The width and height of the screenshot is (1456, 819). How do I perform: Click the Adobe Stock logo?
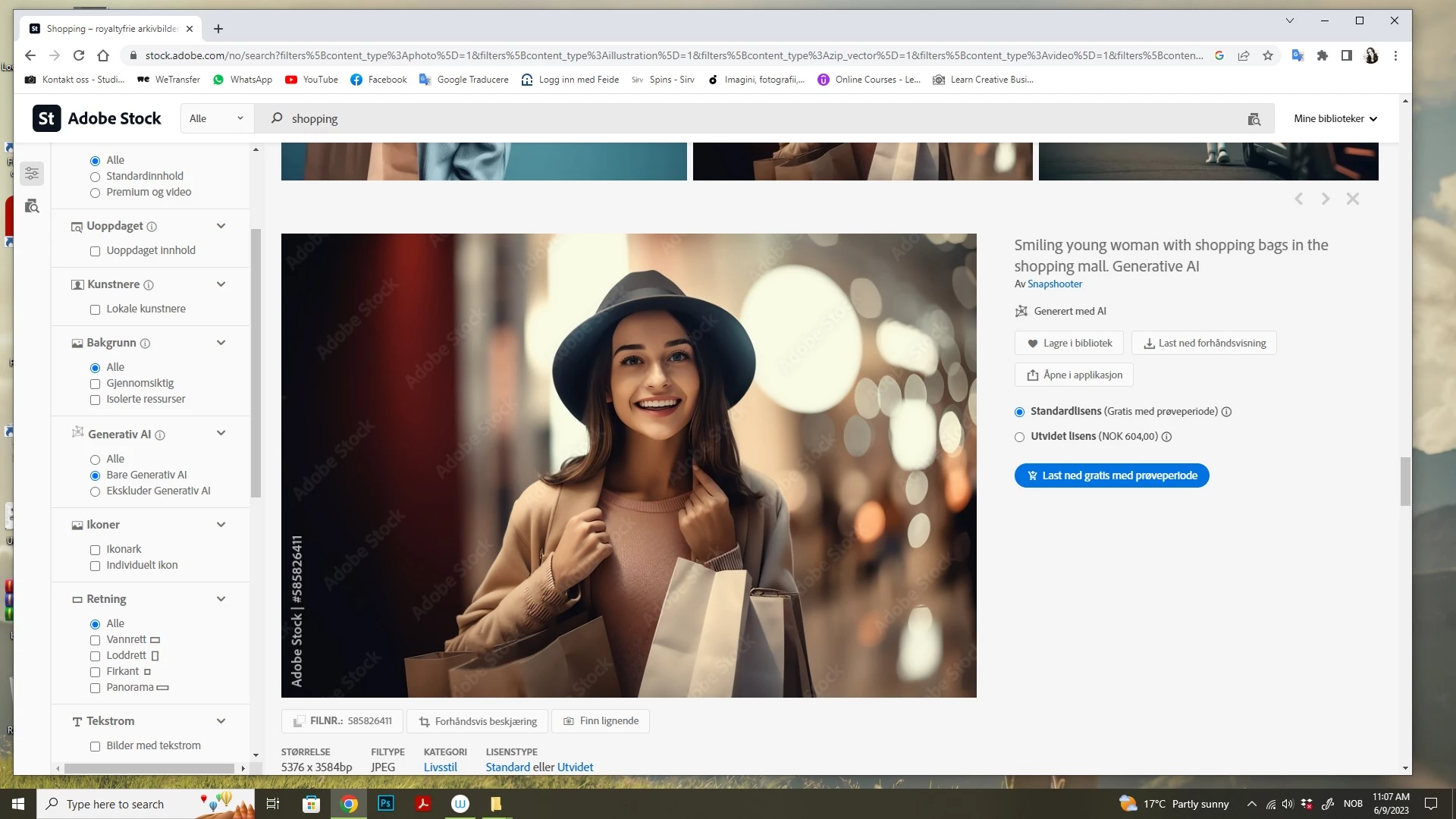[97, 118]
